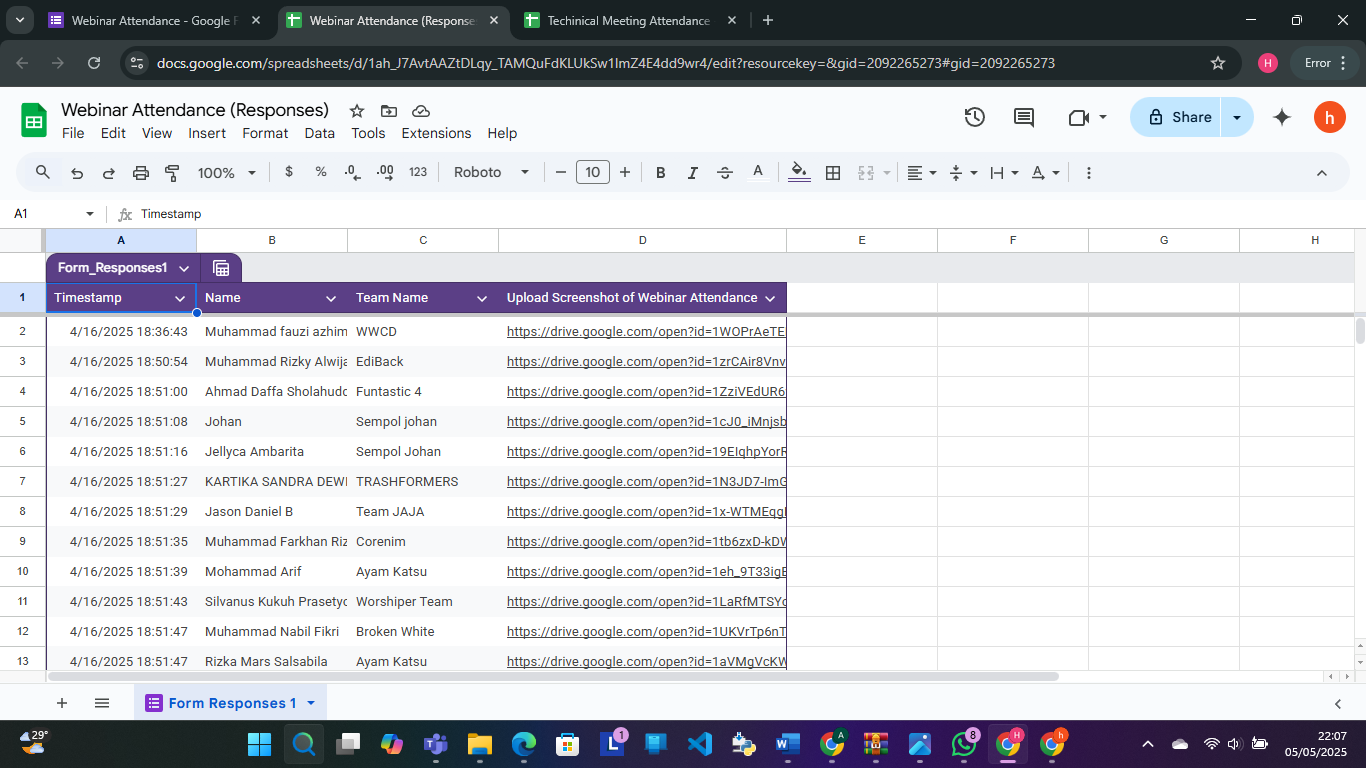Star the Webinar Attendance document

[356, 110]
